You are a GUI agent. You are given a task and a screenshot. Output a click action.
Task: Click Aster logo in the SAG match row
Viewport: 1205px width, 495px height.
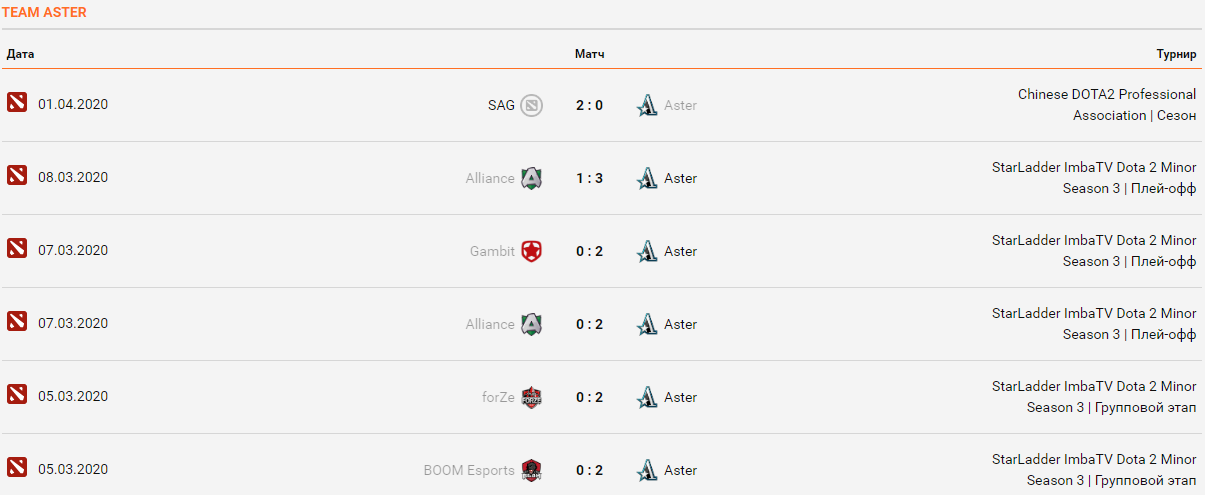(648, 105)
